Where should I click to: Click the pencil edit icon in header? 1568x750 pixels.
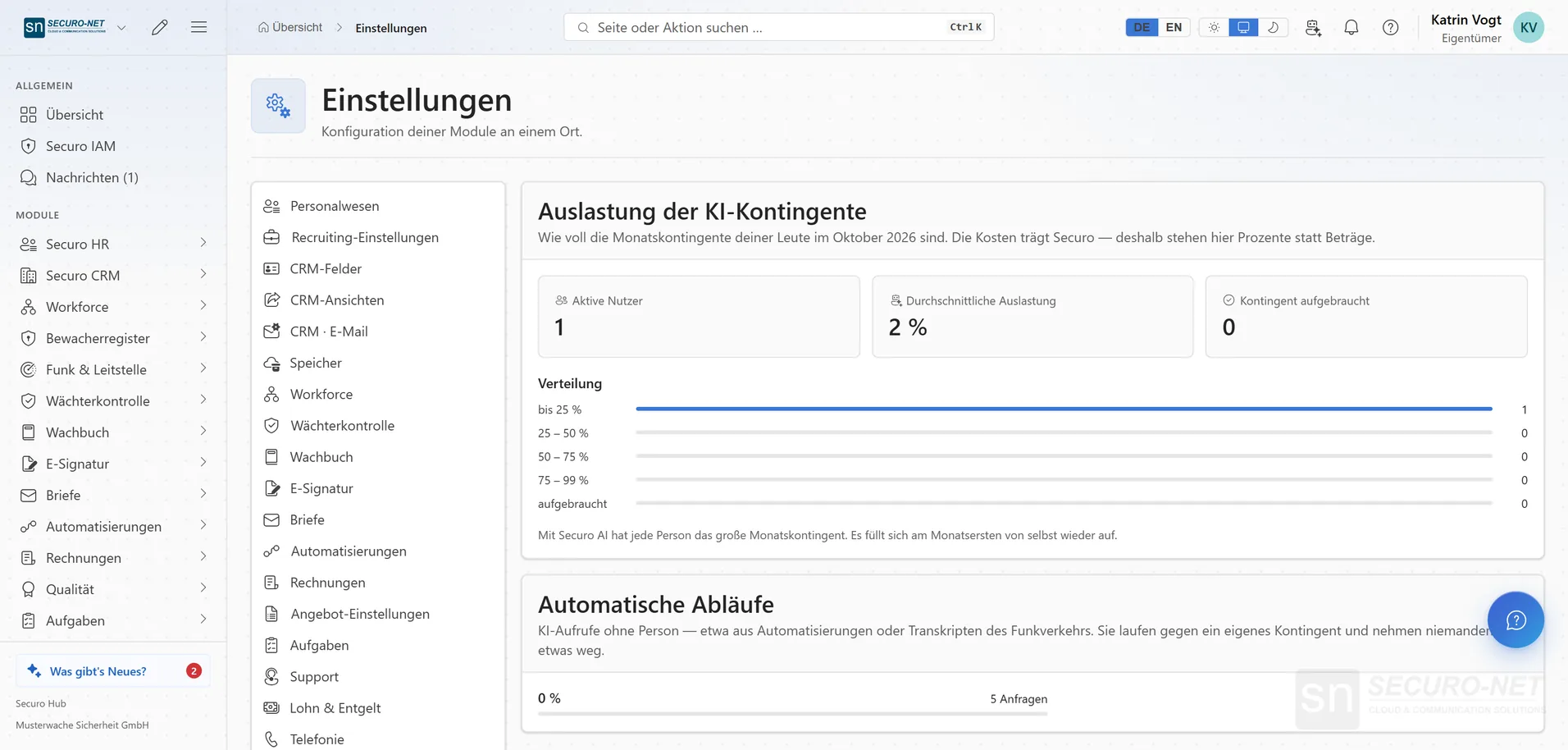tap(160, 27)
